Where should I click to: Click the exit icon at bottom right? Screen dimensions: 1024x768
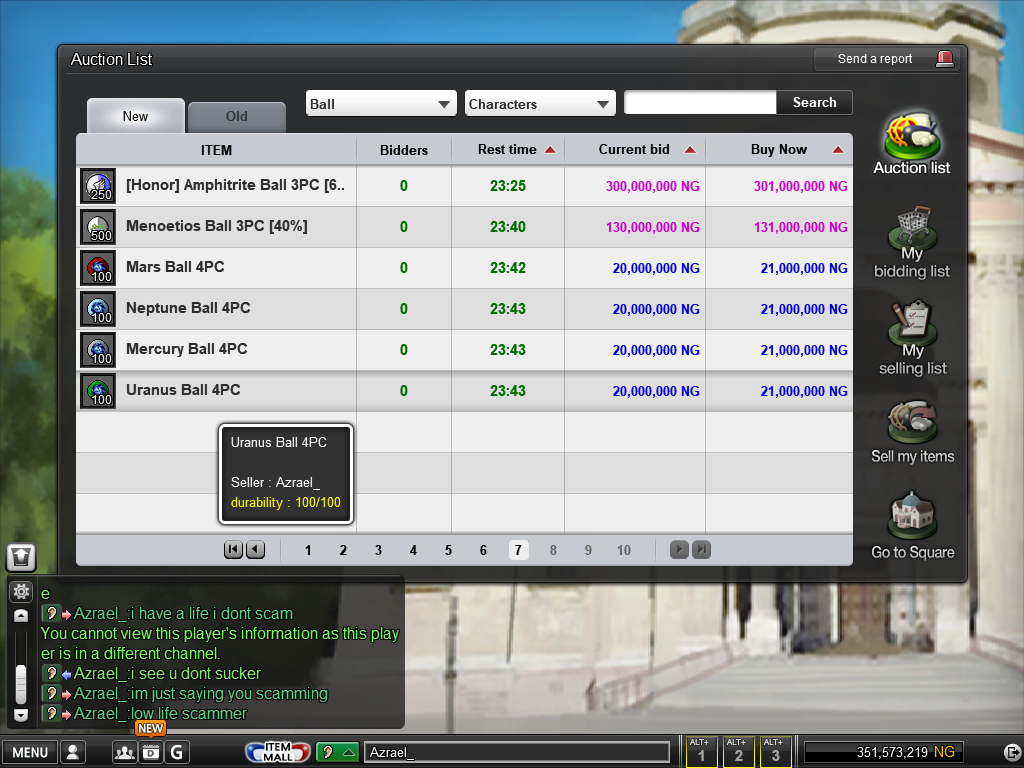pyautogui.click(x=1011, y=752)
